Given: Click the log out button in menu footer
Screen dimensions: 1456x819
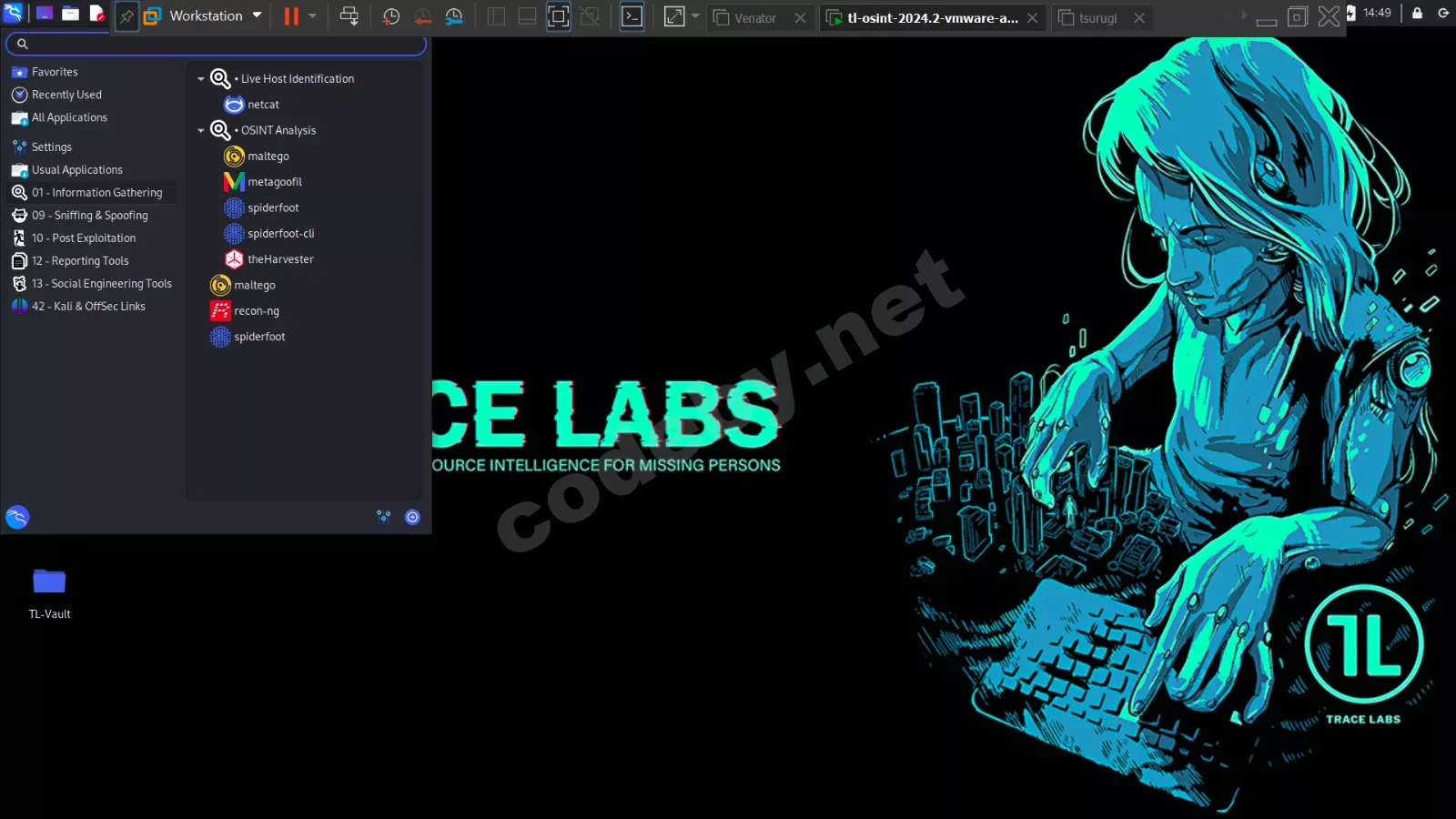Looking at the screenshot, I should [x=413, y=517].
